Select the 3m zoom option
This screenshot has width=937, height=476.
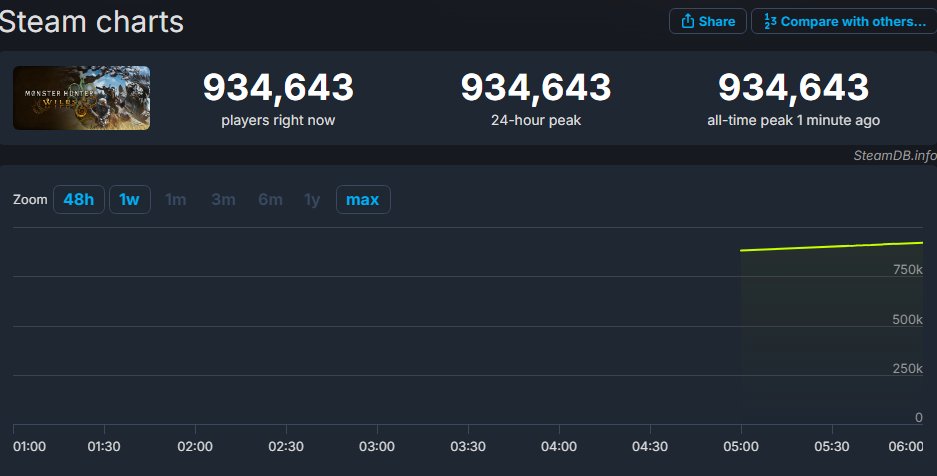click(x=223, y=199)
